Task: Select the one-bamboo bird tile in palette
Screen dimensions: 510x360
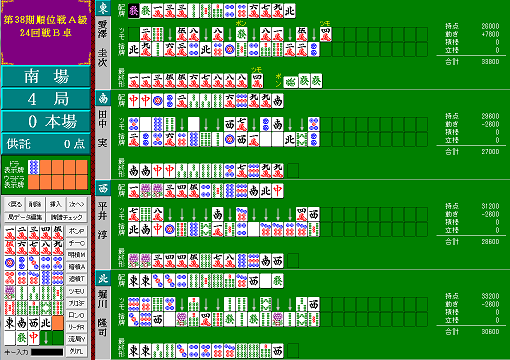Action: 10,293
